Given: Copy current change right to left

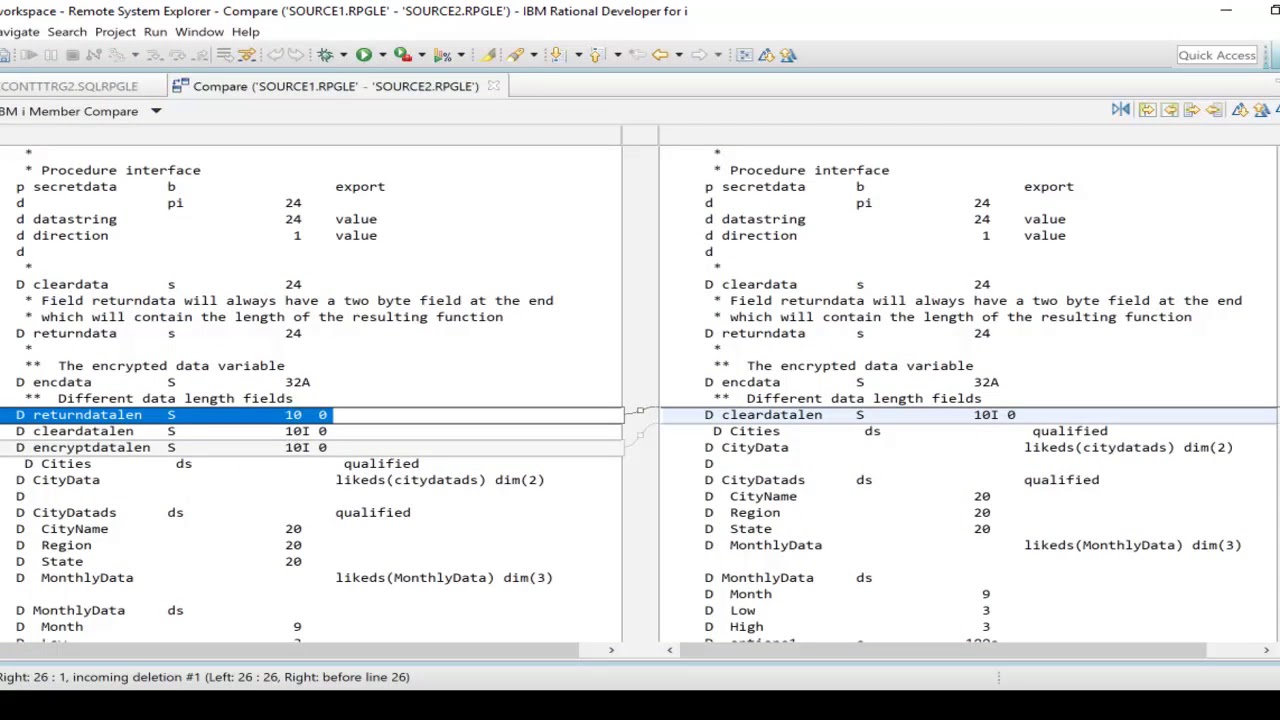Looking at the screenshot, I should click(1214, 110).
